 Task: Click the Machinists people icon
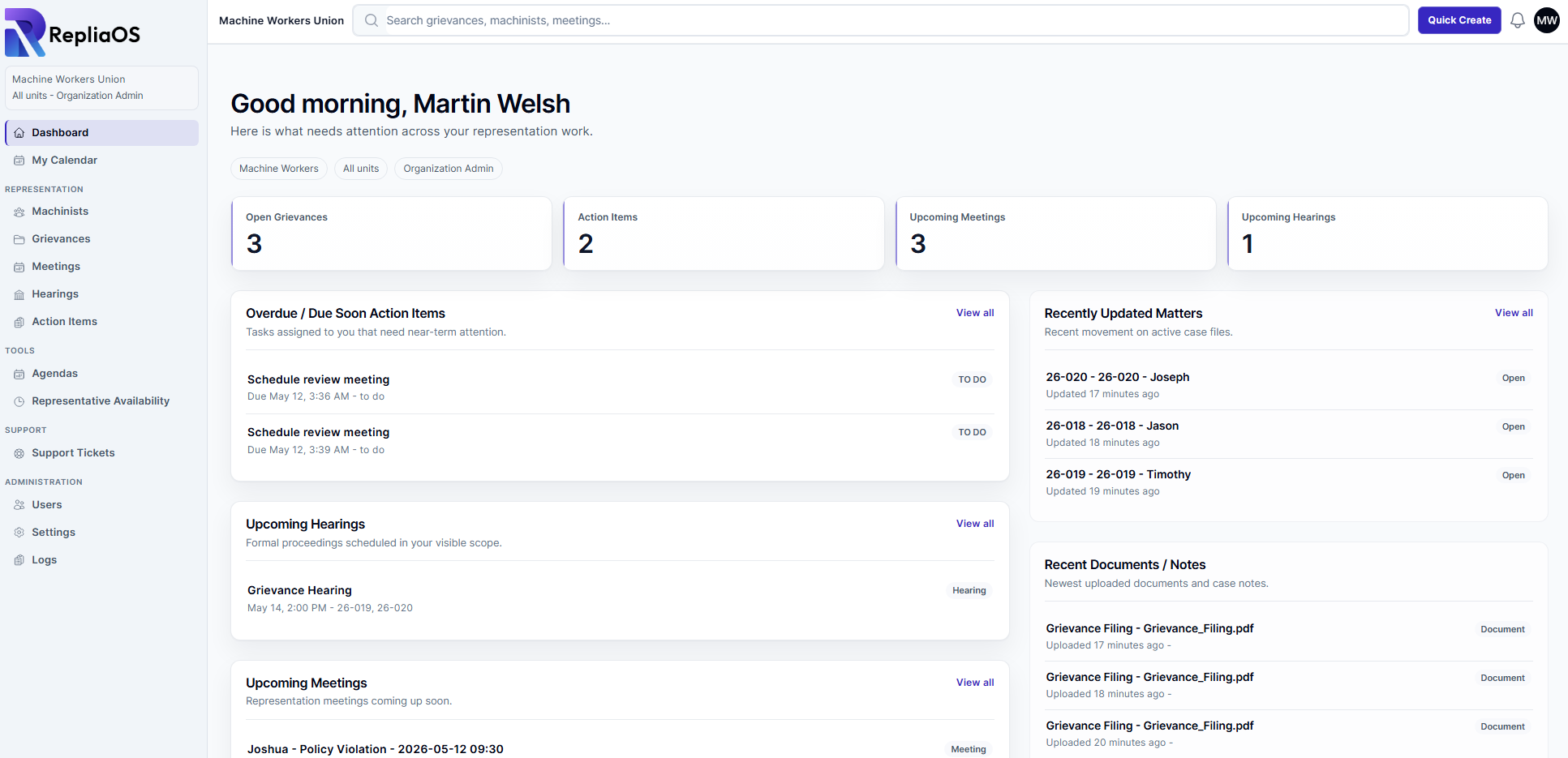click(x=19, y=212)
